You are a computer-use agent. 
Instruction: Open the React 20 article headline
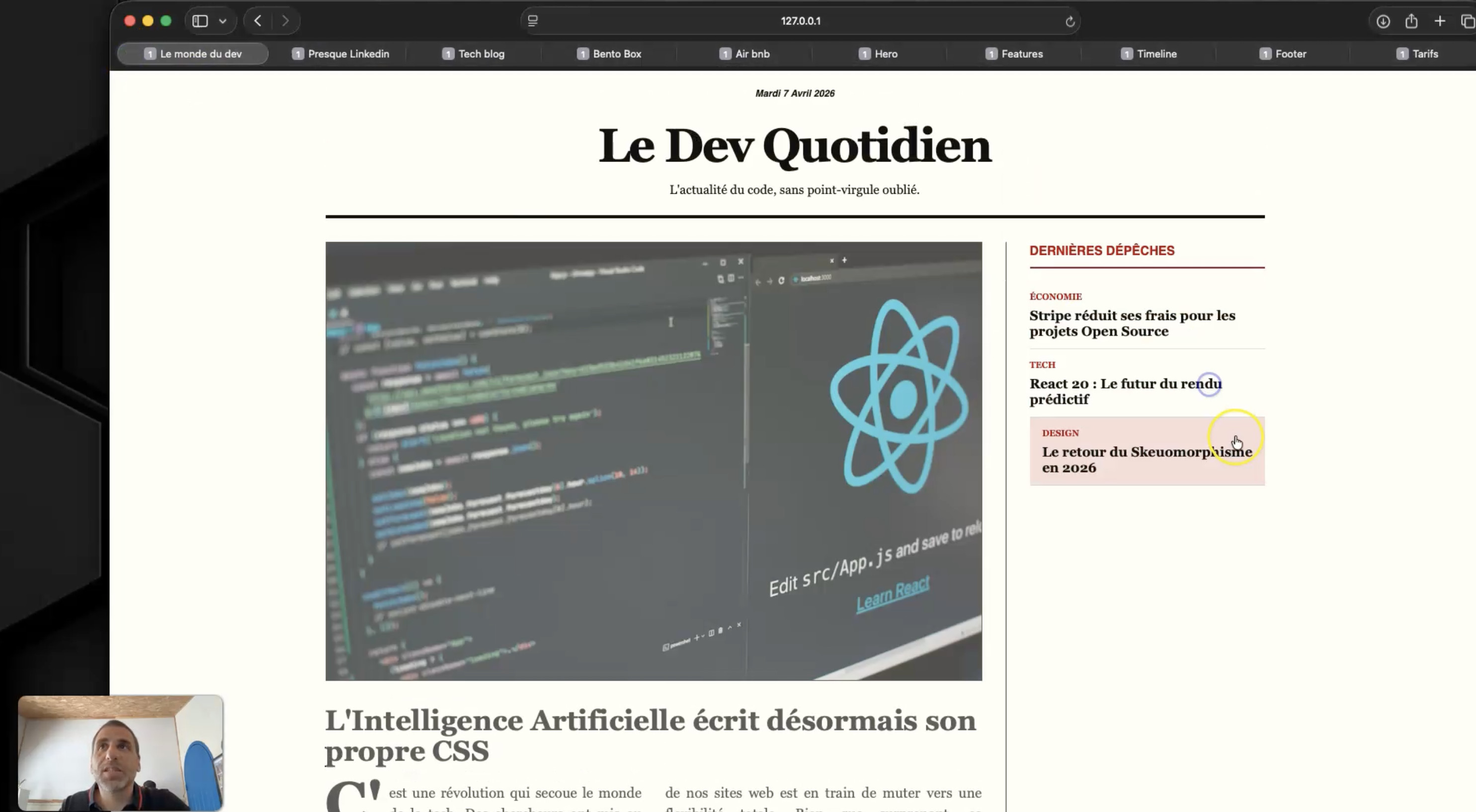[1125, 392]
